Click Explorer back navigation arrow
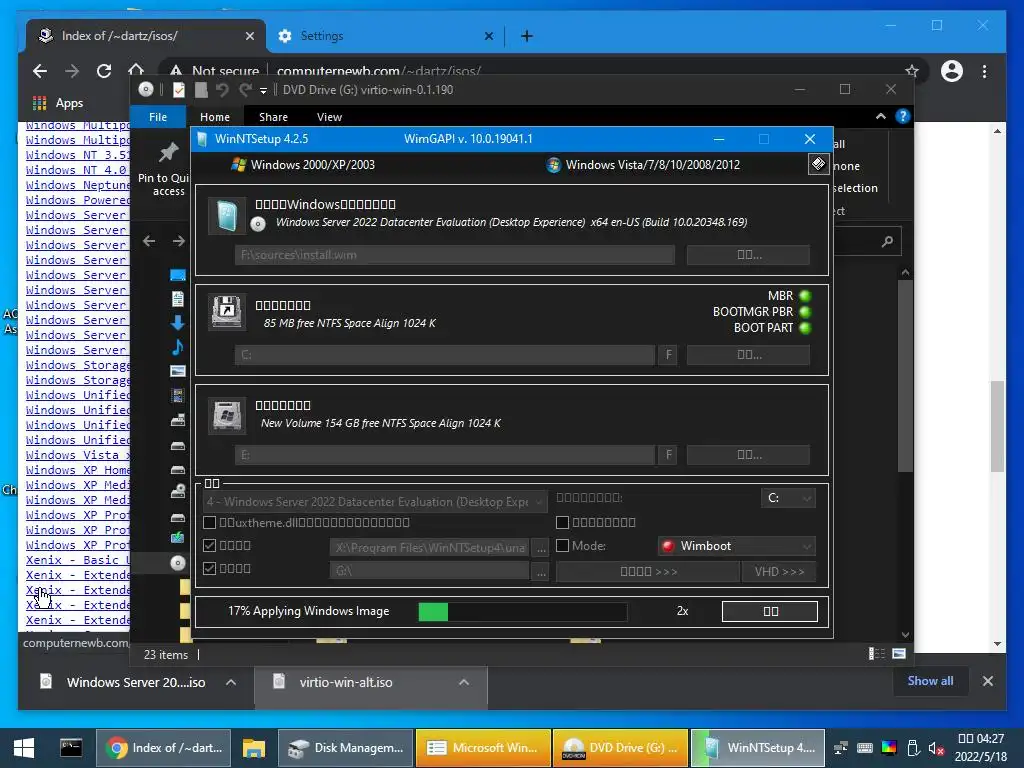The height and width of the screenshot is (768, 1024). [x=149, y=241]
